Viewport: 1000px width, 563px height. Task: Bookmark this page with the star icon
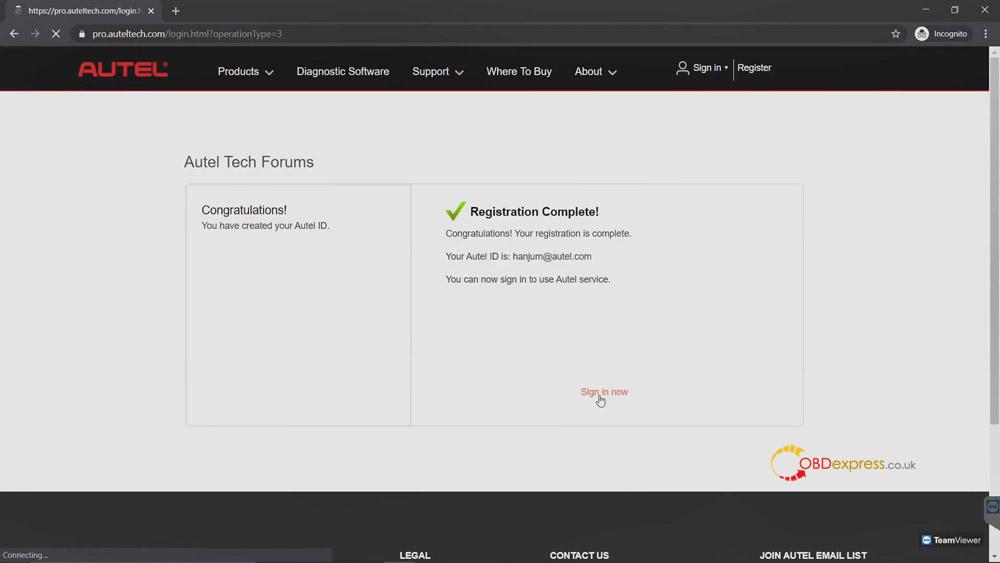(x=895, y=34)
